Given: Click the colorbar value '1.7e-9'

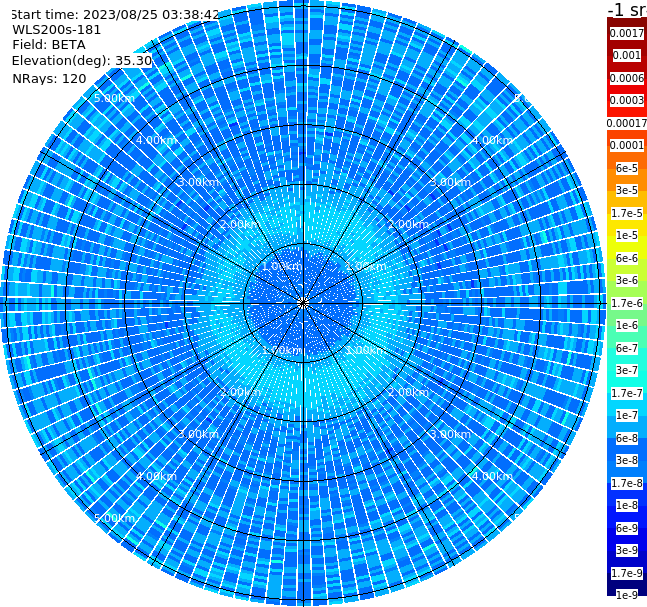Looking at the screenshot, I should point(627,573).
